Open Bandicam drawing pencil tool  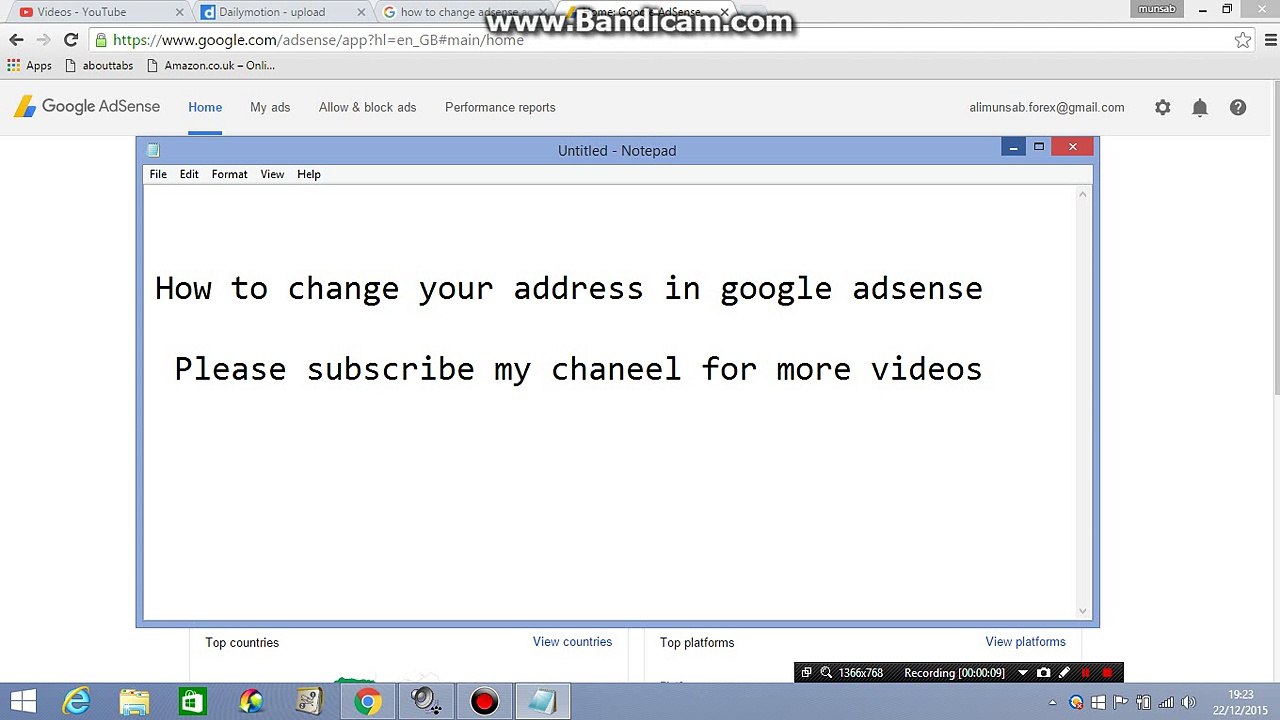(x=1064, y=673)
